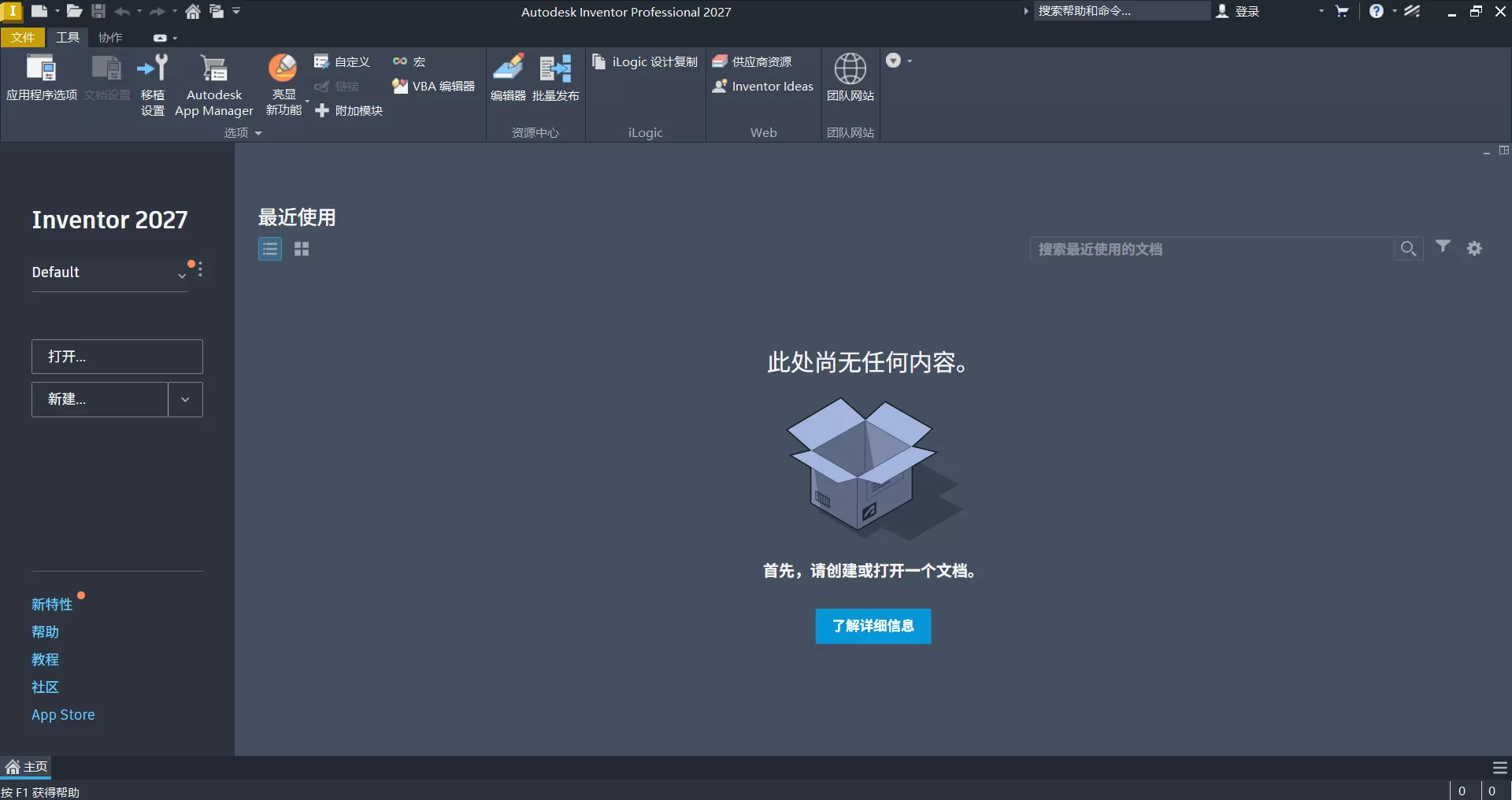Switch recent documents to list view
This screenshot has width=1512, height=800.
pyautogui.click(x=269, y=249)
